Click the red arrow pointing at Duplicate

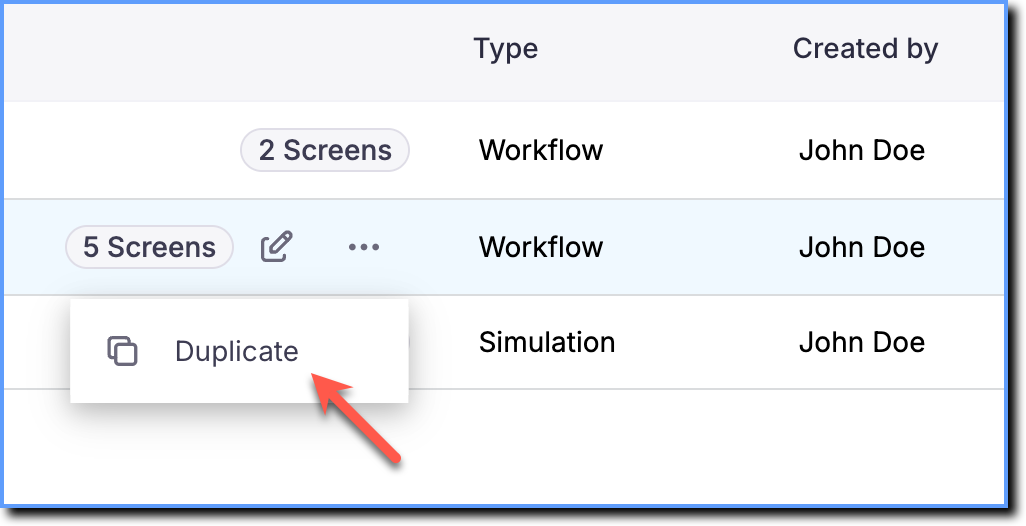point(354,417)
